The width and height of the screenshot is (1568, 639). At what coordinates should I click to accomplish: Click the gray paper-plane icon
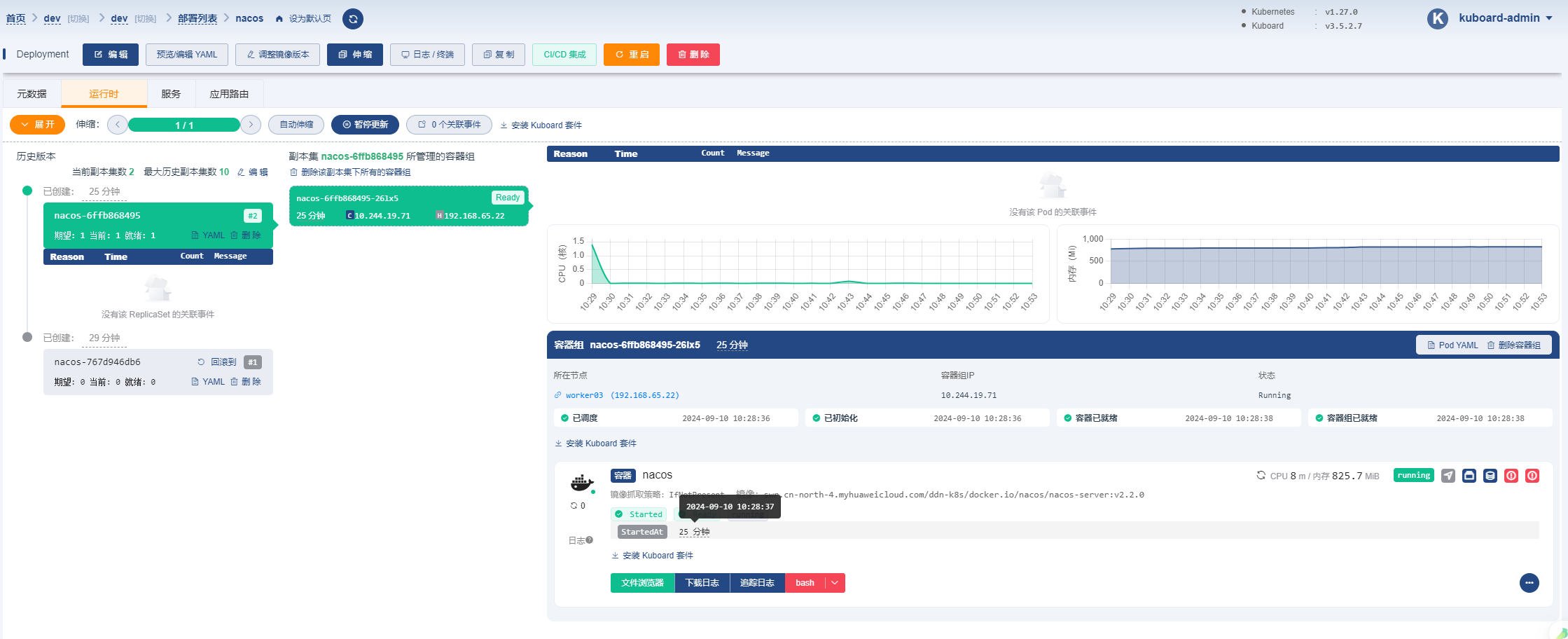click(1448, 476)
